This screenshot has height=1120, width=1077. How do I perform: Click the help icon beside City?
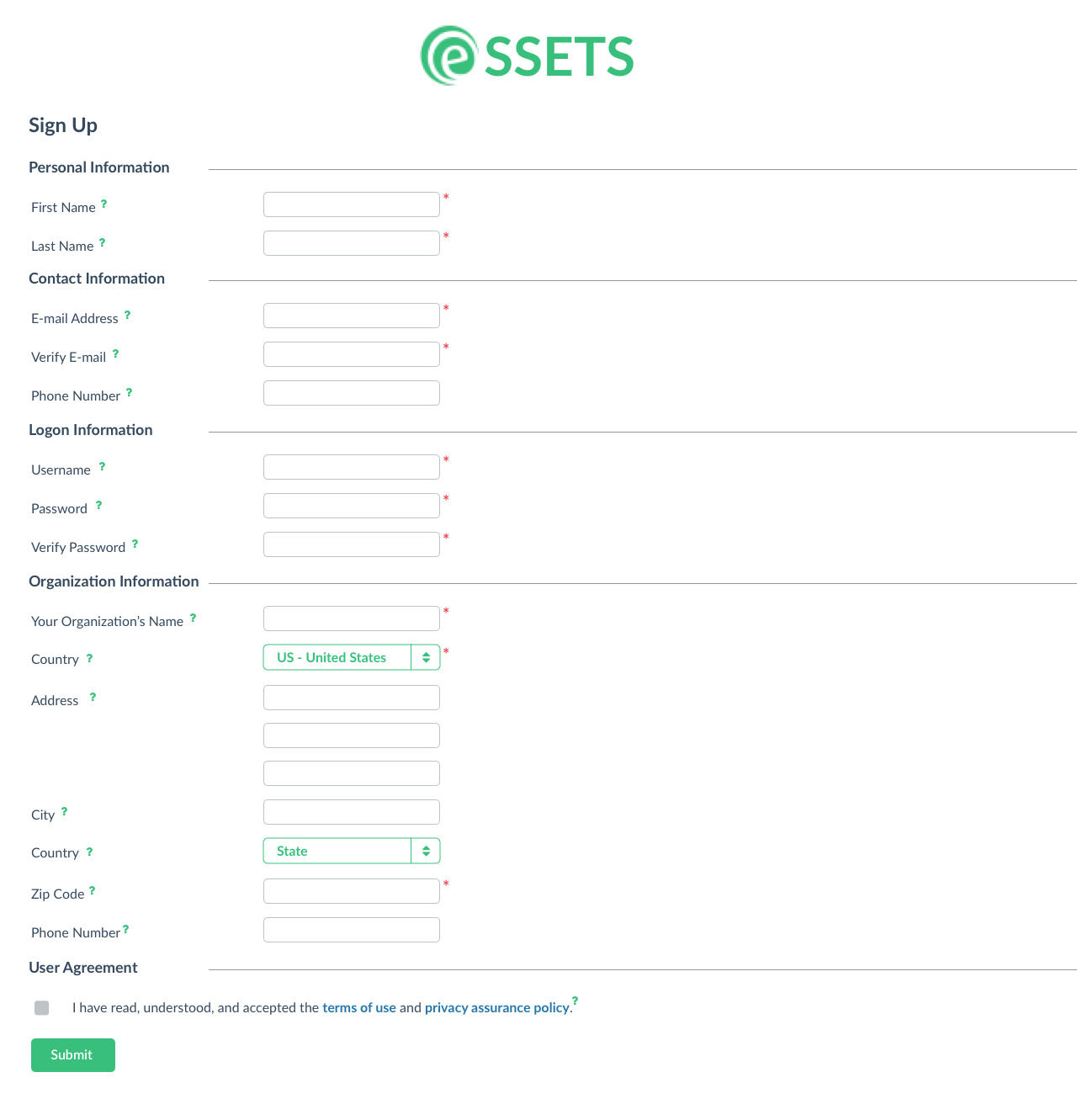coord(65,811)
